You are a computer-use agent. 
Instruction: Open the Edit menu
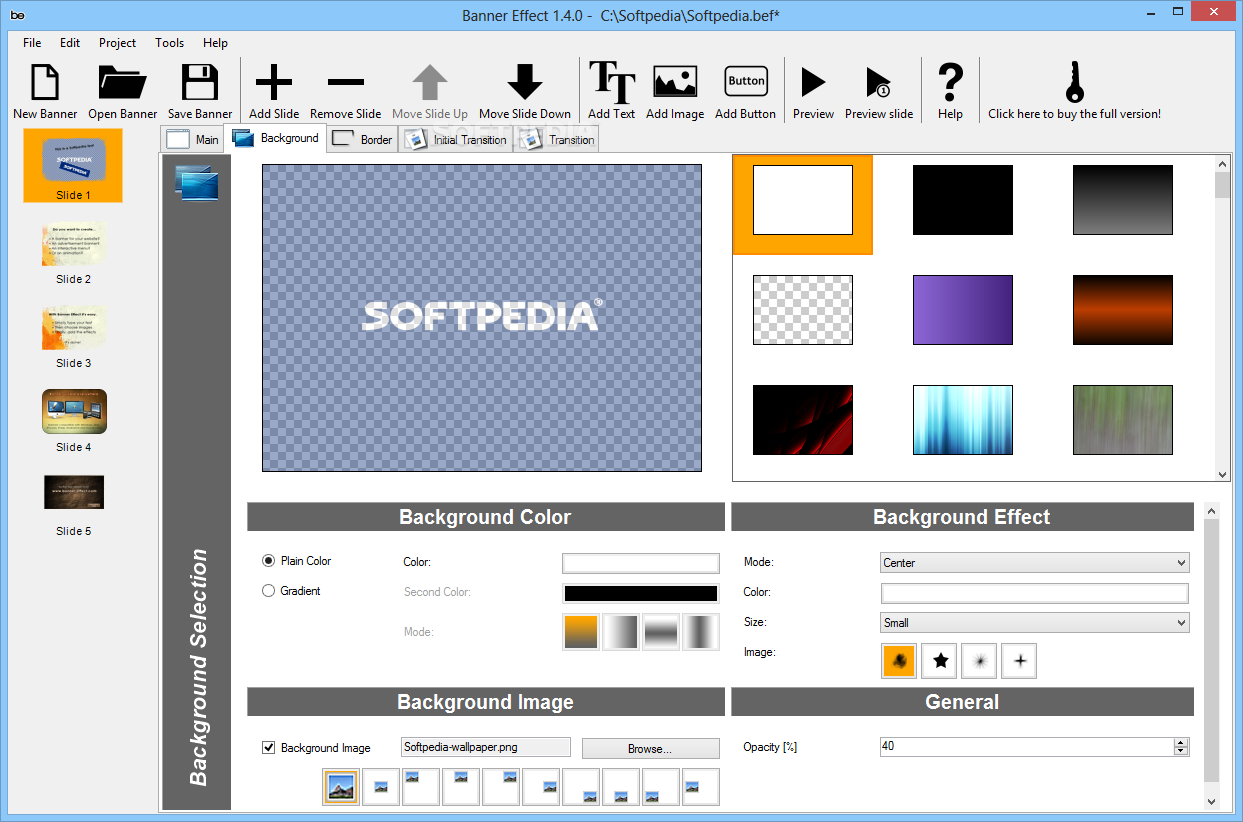[70, 43]
